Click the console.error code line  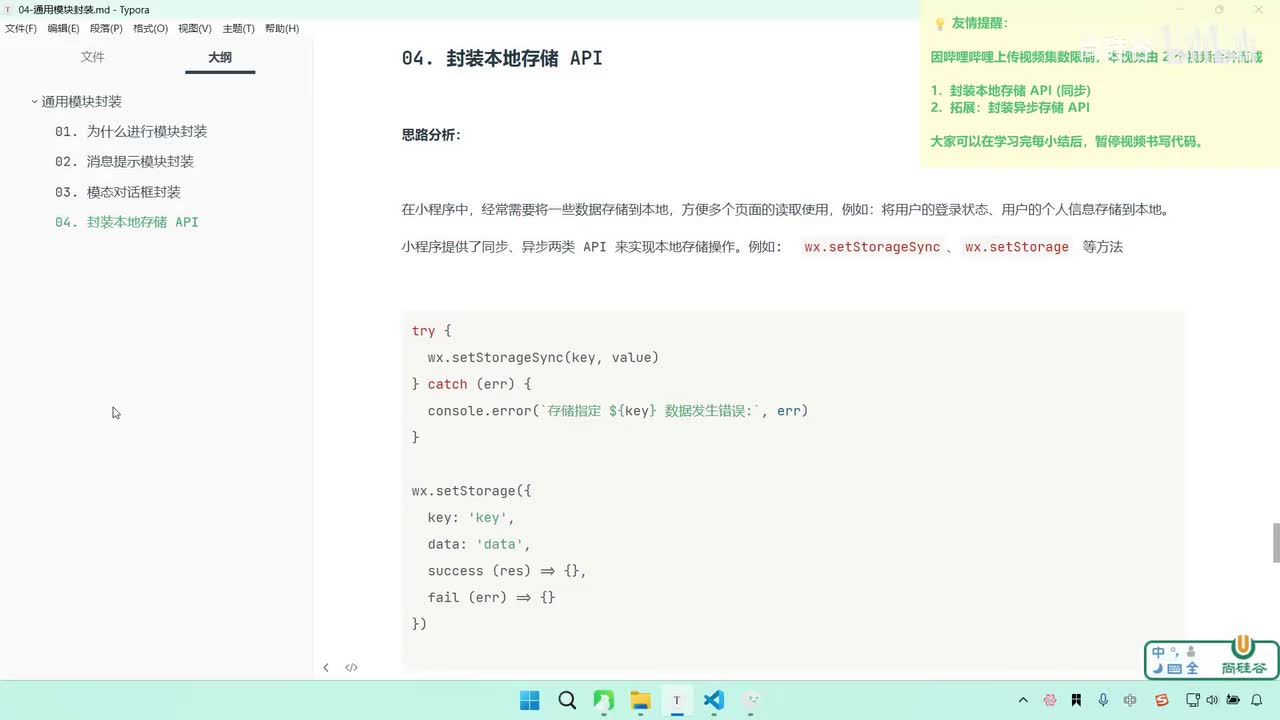tap(618, 411)
